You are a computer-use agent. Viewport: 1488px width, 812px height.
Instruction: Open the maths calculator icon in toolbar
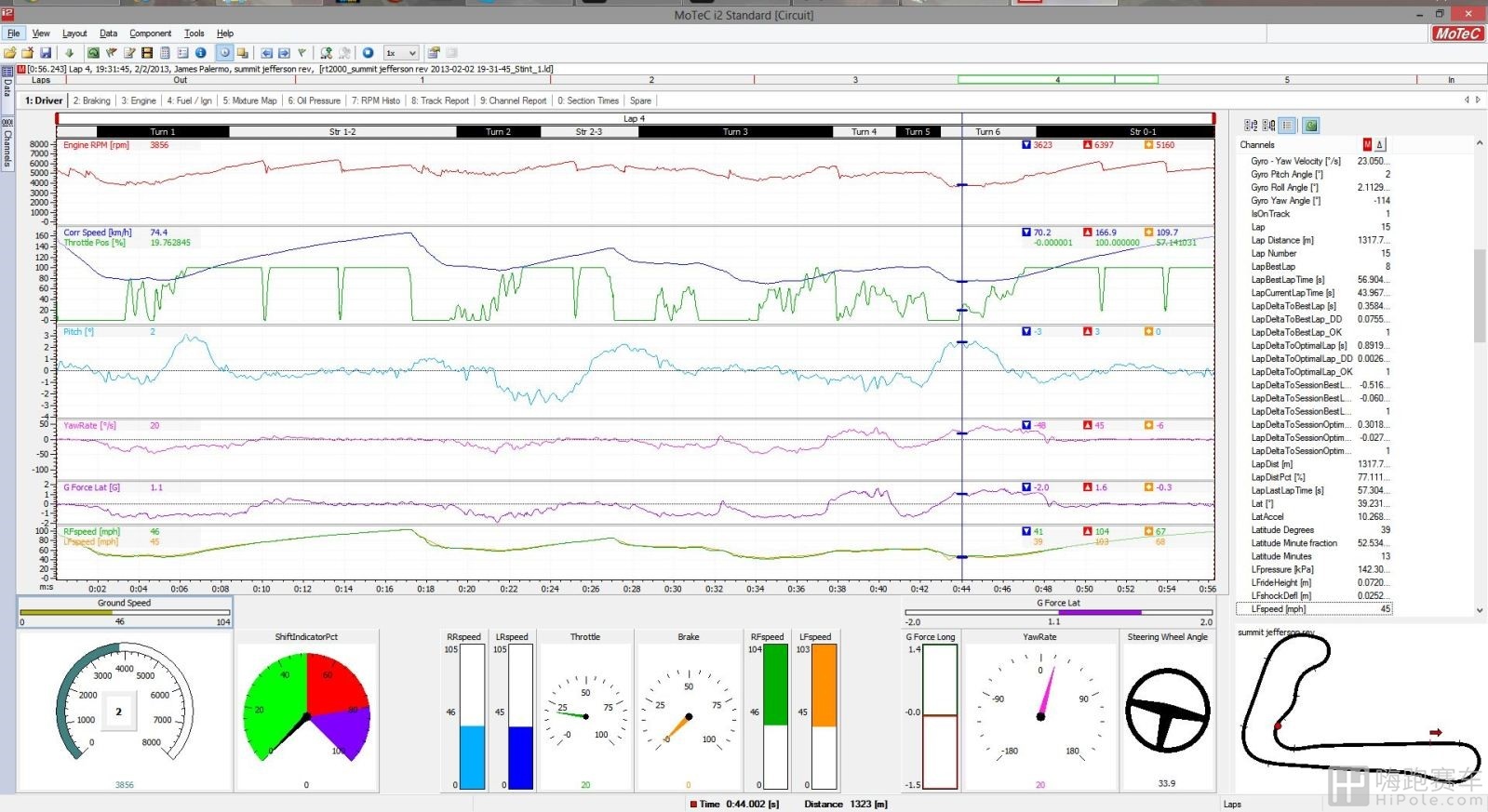point(165,53)
